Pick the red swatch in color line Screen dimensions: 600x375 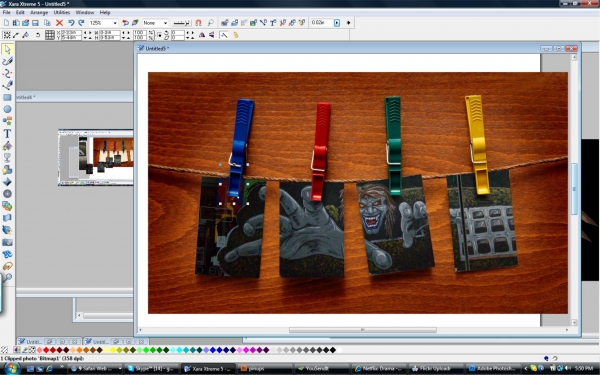click(46, 350)
